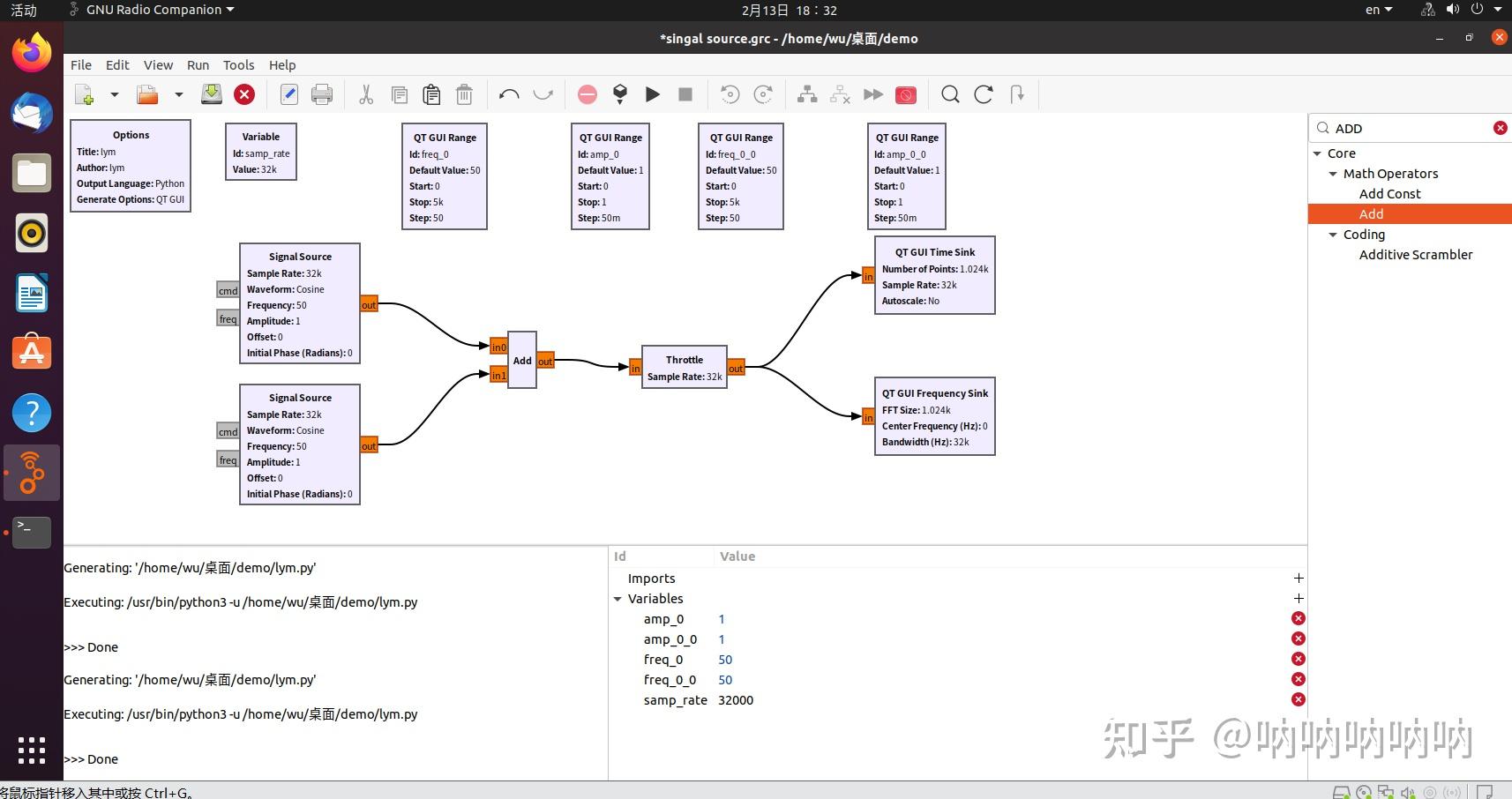This screenshot has width=1512, height=799.
Task: Remove the freq_0 variable with red X
Action: (1298, 660)
